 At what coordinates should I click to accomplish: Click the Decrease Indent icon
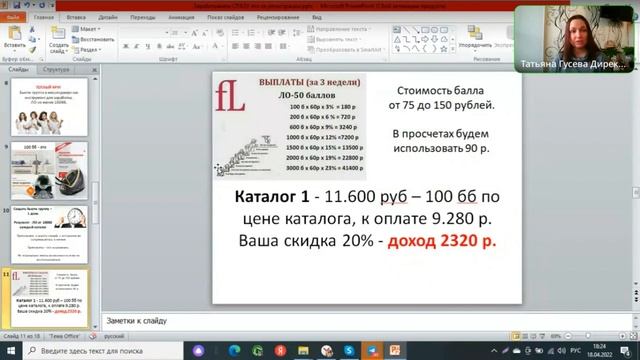(x=271, y=33)
